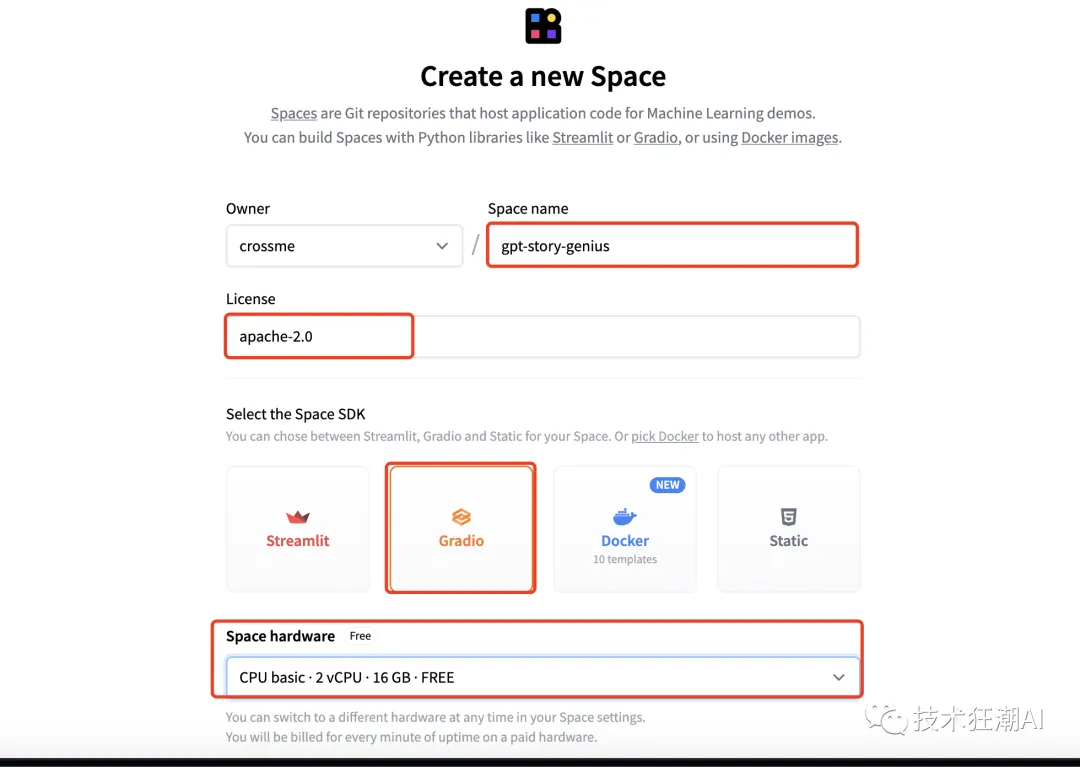
Task: Open the Owner dropdown showing crossme
Action: 343,246
